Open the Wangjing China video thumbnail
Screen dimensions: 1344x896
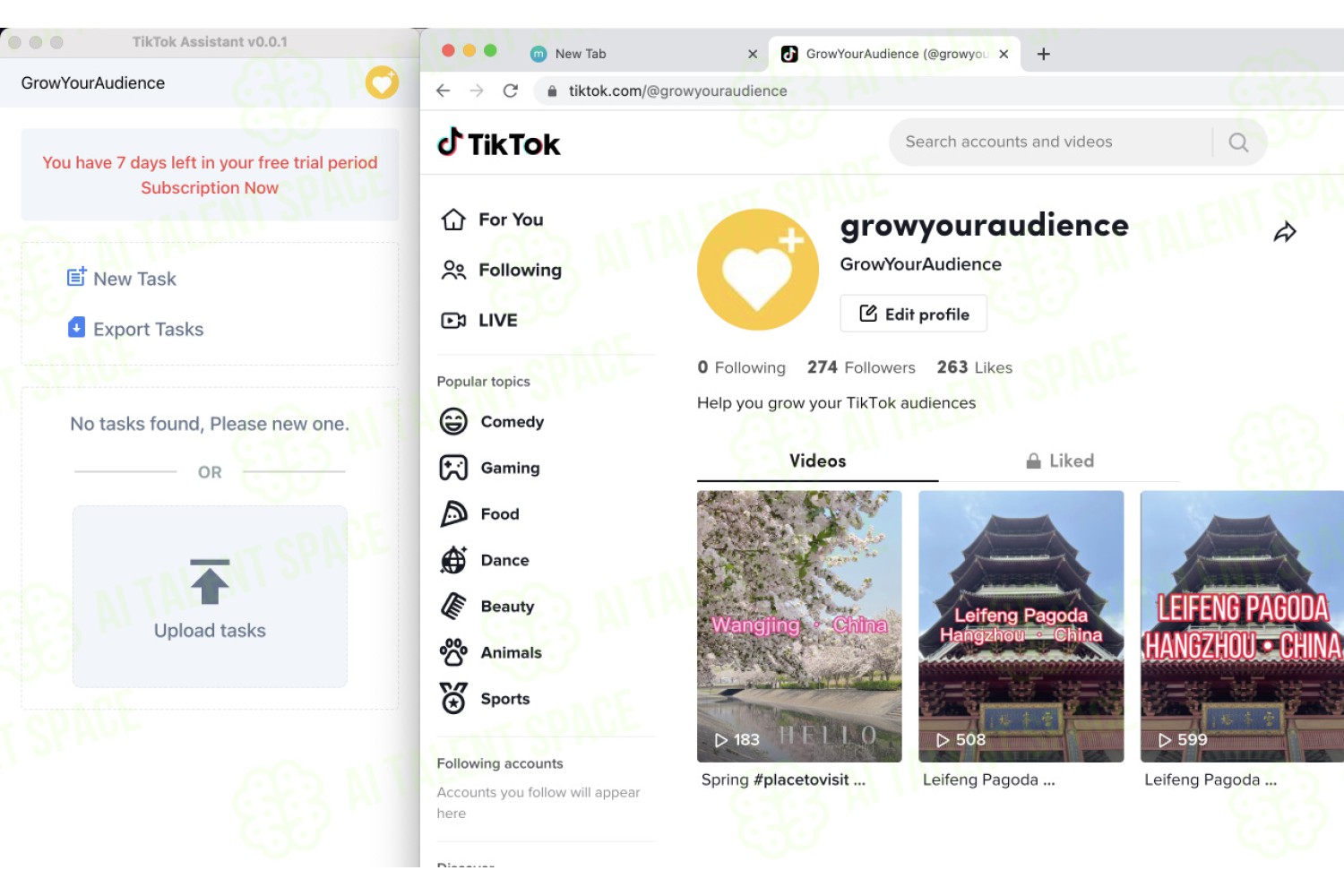pos(799,626)
